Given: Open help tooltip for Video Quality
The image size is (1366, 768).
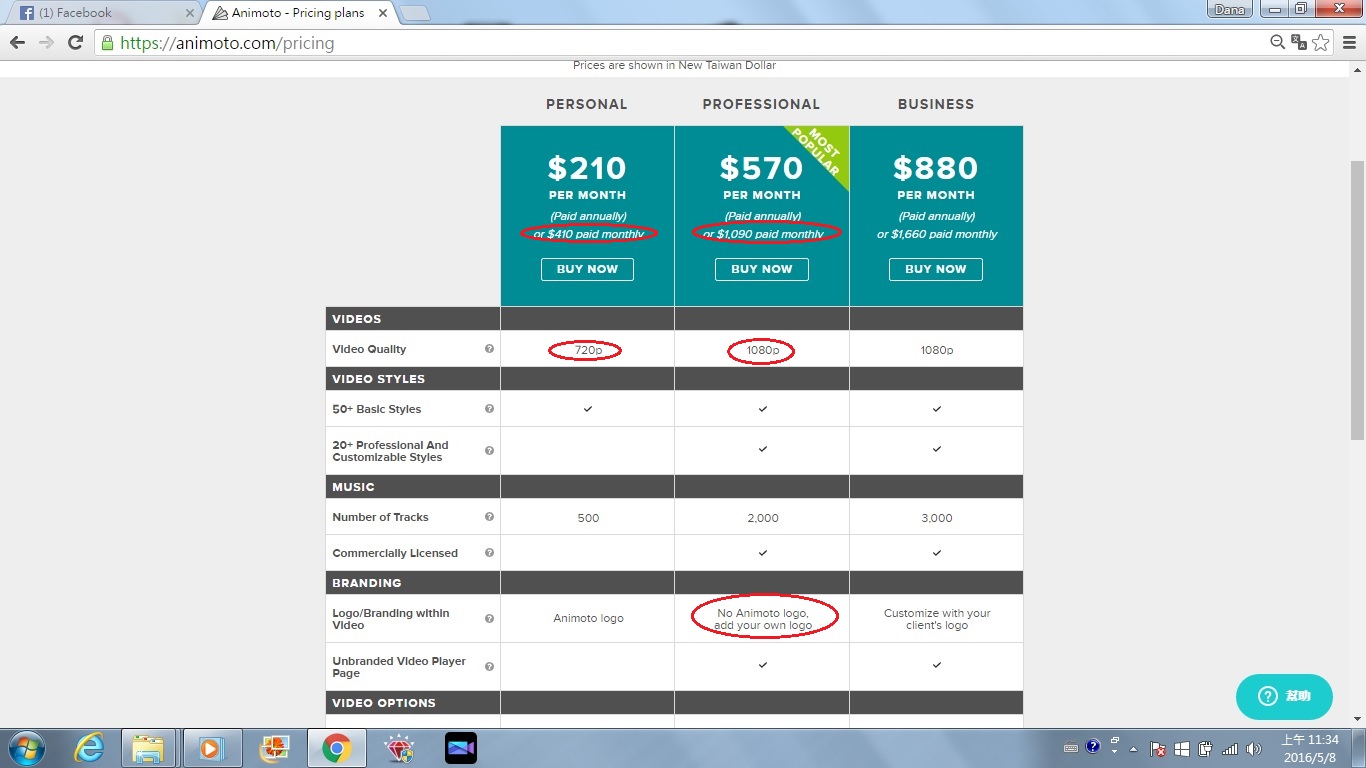Looking at the screenshot, I should click(489, 349).
